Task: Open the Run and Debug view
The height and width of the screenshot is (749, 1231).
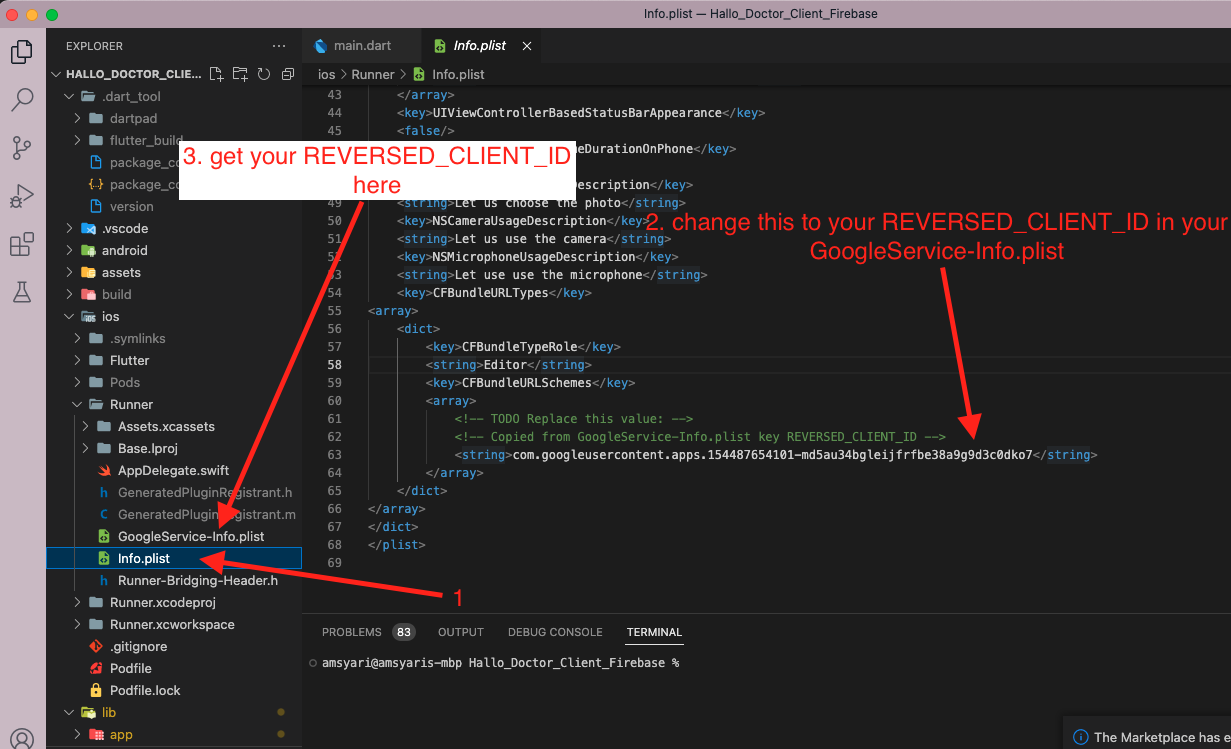Action: click(x=21, y=196)
